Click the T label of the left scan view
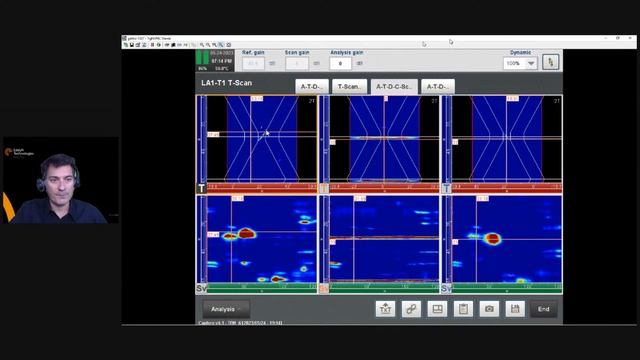The image size is (640, 360). 201,188
